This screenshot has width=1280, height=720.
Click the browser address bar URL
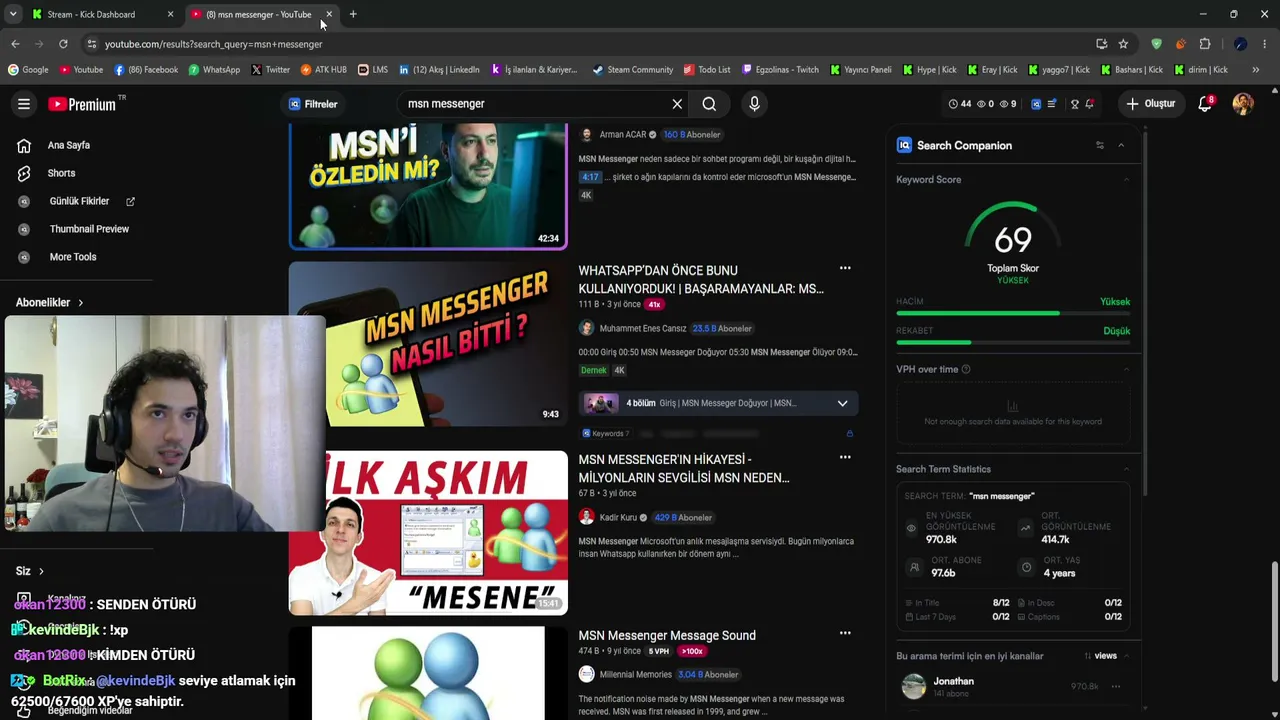click(214, 44)
